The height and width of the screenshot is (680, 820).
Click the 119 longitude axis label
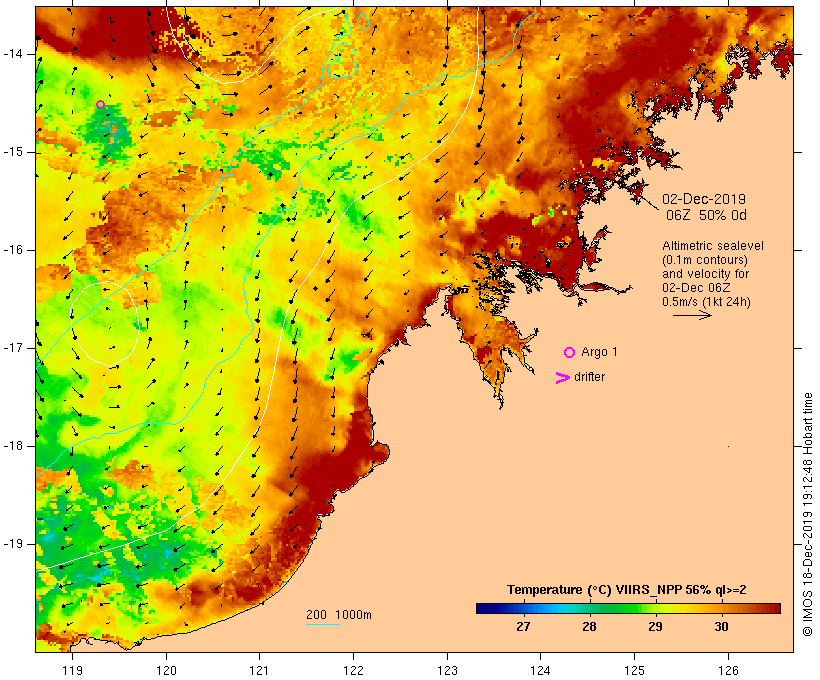(72, 671)
